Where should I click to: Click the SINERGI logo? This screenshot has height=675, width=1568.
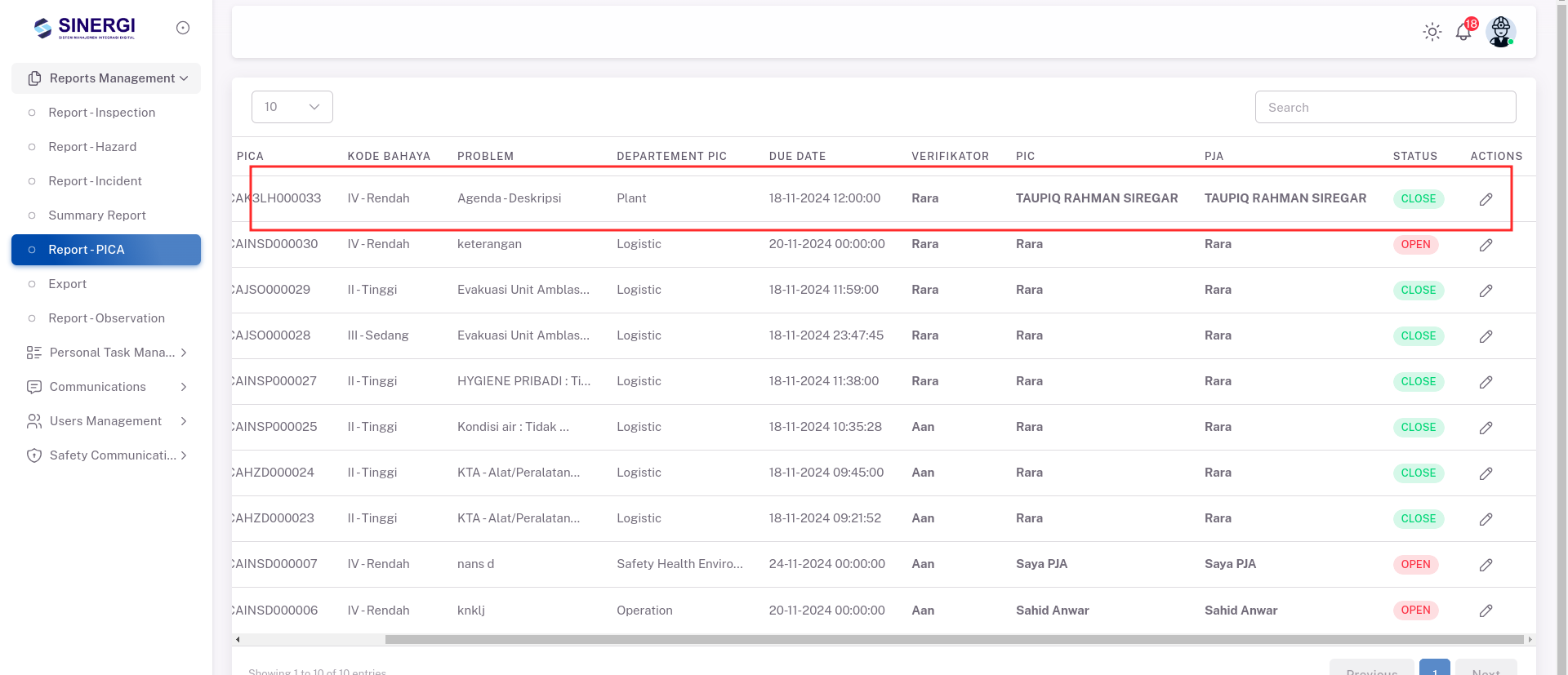(x=85, y=28)
